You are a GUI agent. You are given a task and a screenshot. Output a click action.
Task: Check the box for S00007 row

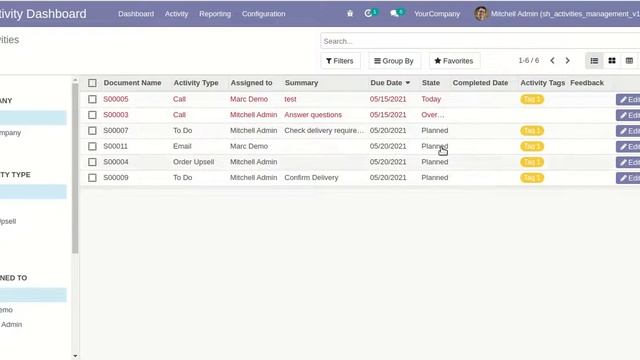point(92,131)
